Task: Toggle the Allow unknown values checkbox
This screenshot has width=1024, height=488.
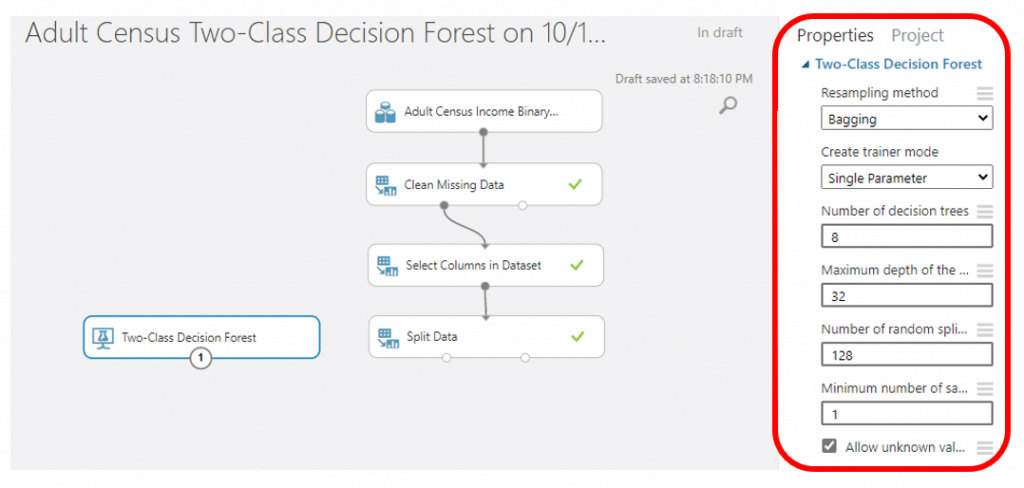Action: pyautogui.click(x=829, y=446)
